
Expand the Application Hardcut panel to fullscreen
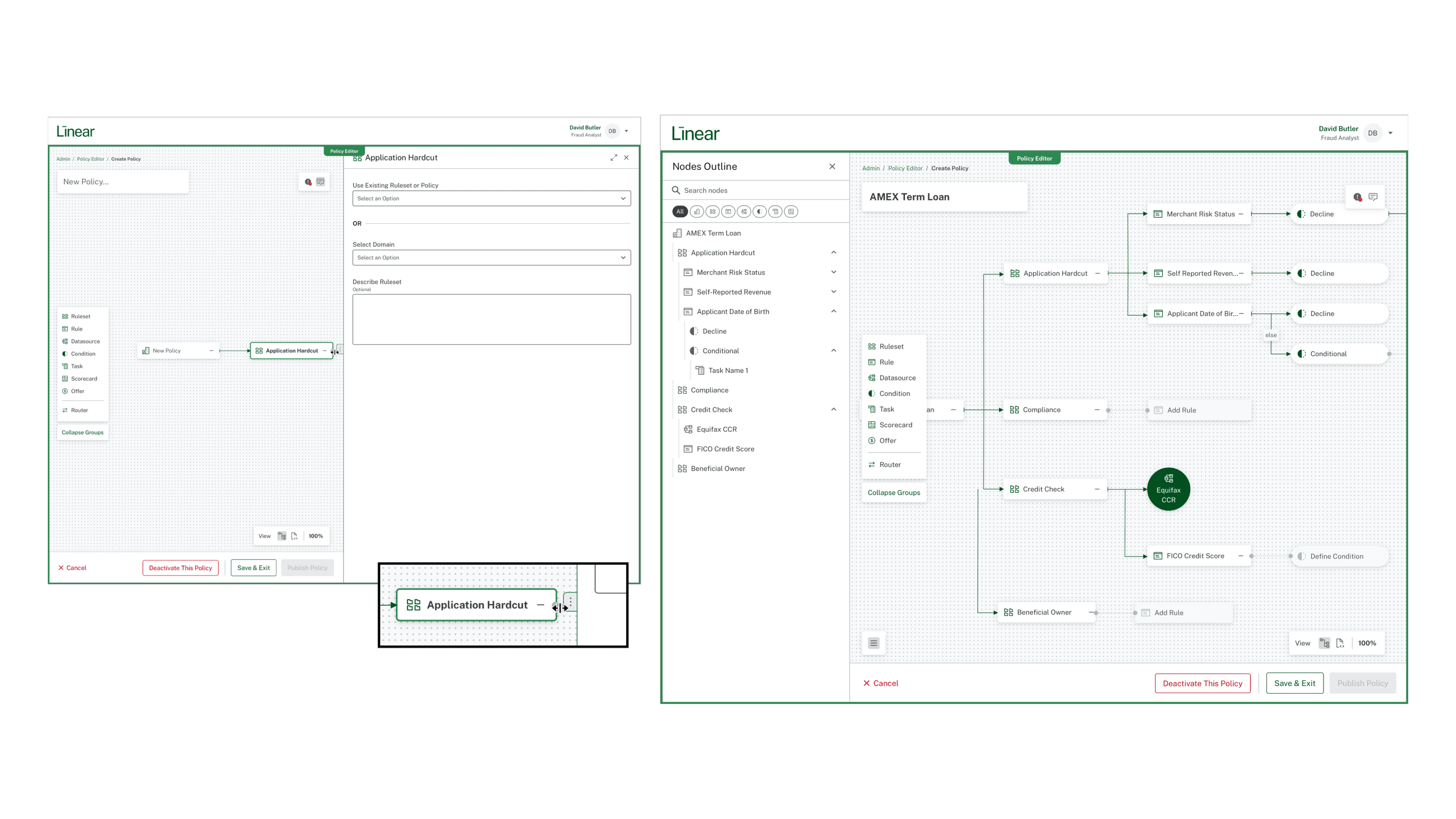613,158
